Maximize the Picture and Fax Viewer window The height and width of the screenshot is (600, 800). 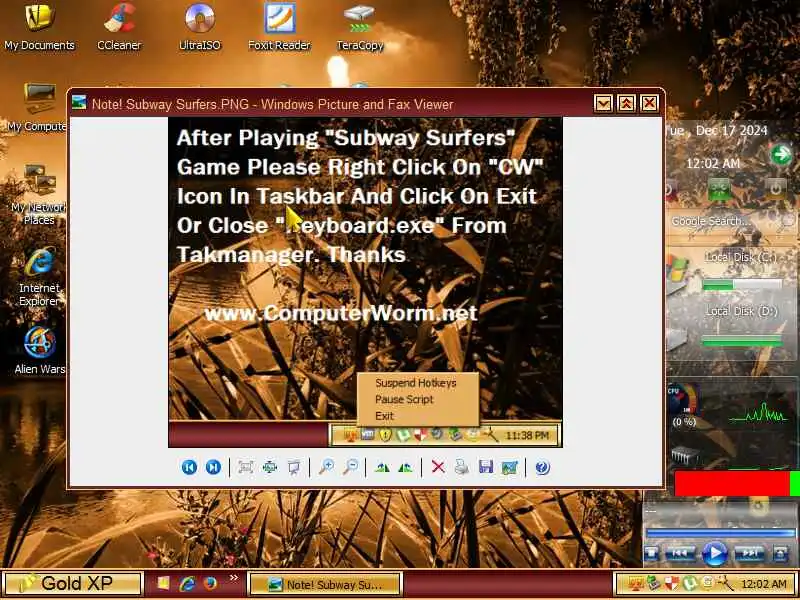point(626,104)
